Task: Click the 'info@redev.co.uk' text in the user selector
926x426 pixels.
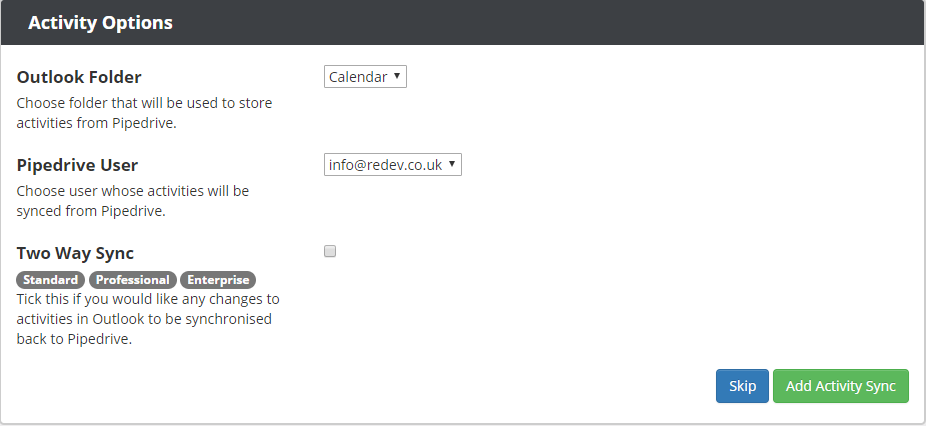Action: [x=385, y=165]
